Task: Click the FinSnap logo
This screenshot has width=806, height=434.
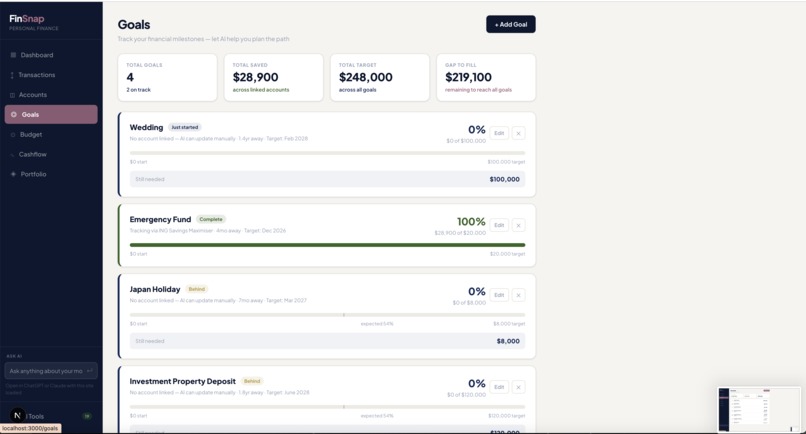Action: pyautogui.click(x=27, y=19)
